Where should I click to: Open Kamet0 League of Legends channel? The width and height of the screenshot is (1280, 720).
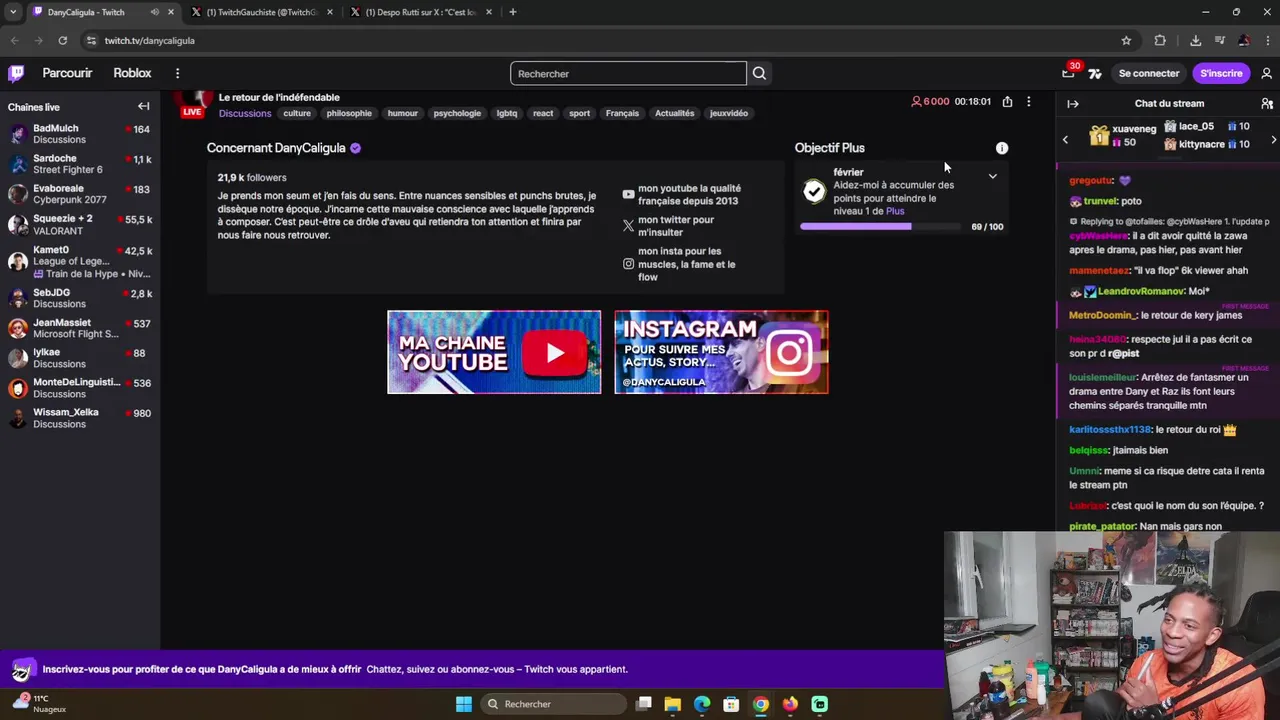point(80,261)
